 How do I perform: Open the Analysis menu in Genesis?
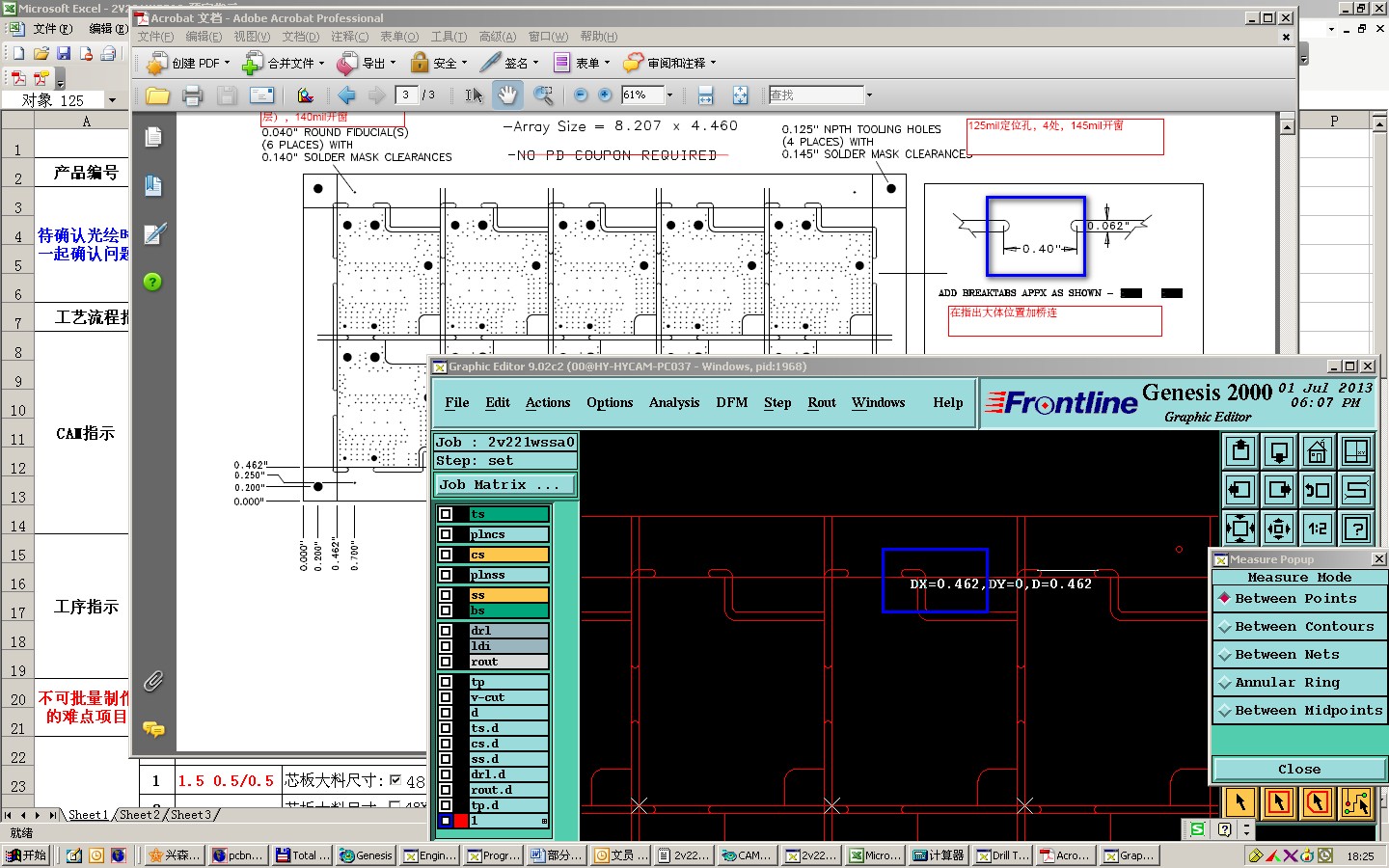tap(673, 402)
